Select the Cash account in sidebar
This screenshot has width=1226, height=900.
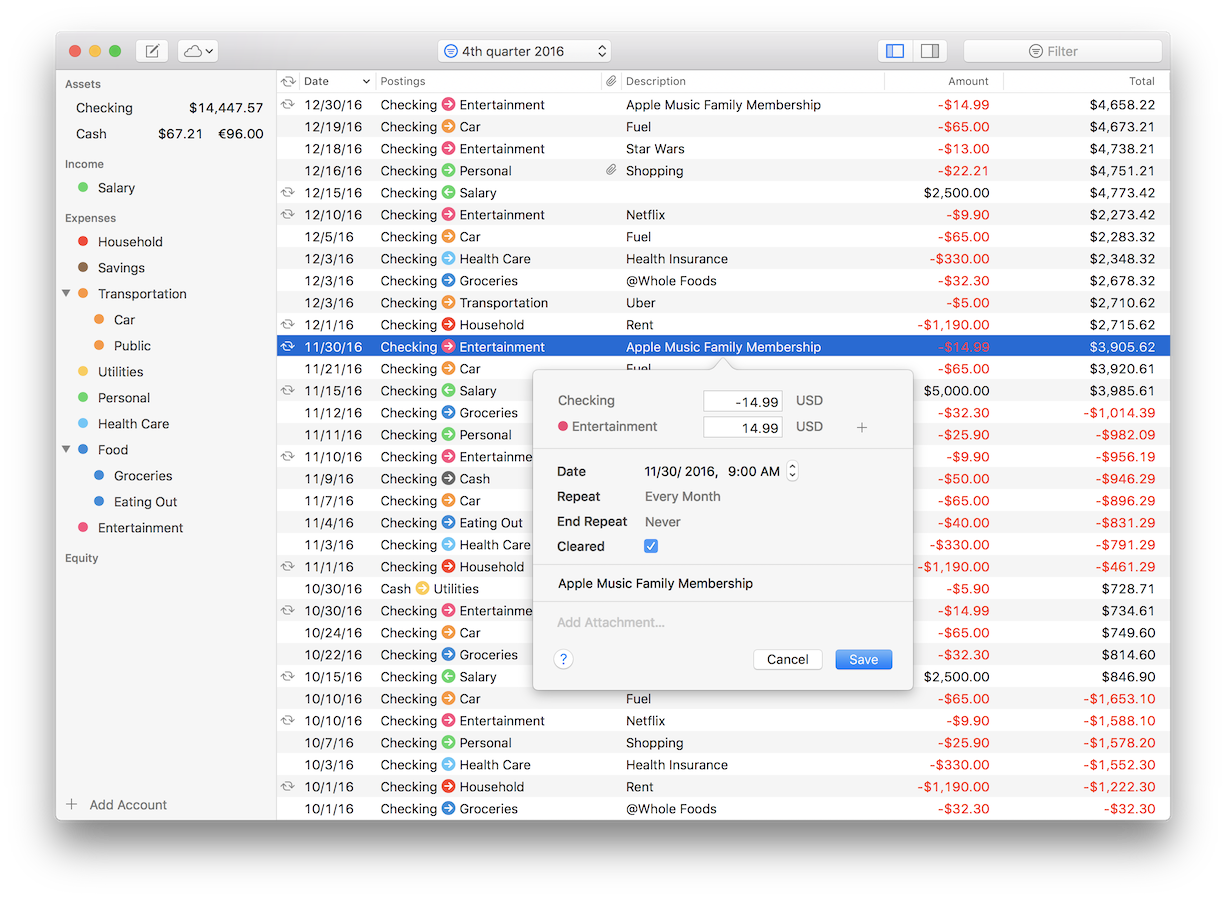tap(166, 134)
